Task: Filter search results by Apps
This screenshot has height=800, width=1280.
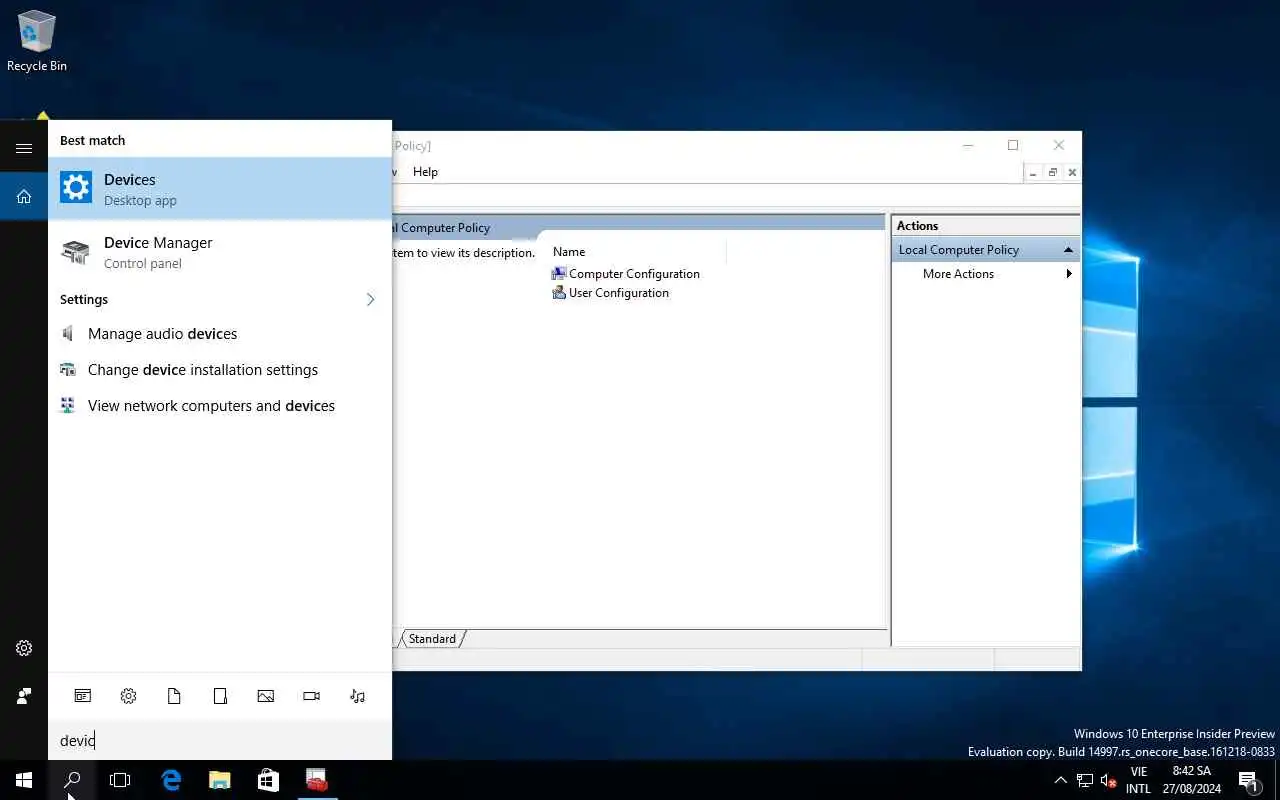Action: (83, 696)
